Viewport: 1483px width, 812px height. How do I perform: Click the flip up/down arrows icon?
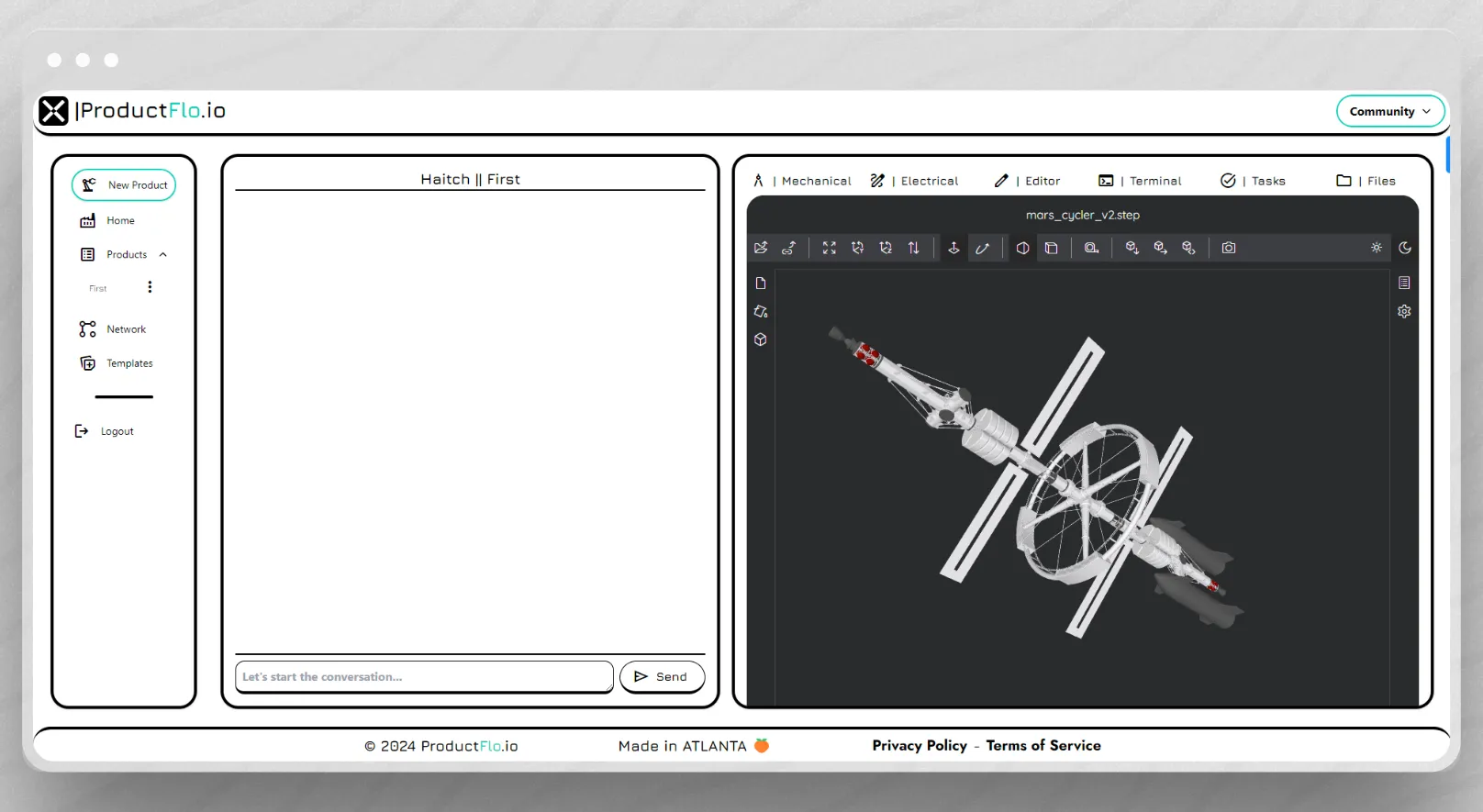tap(914, 248)
